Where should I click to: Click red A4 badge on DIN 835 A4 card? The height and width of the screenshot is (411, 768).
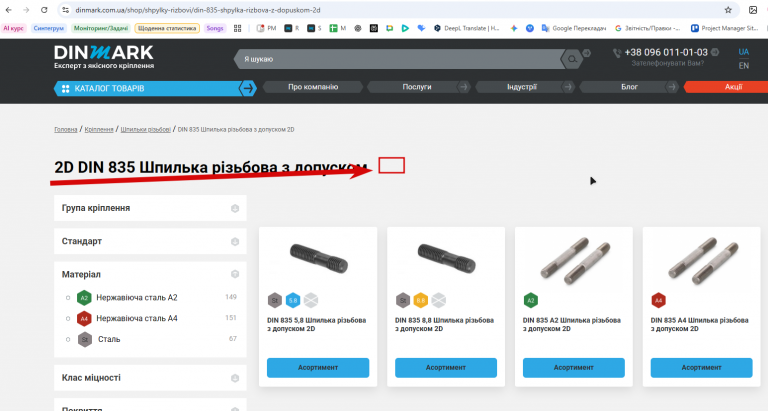(x=658, y=300)
